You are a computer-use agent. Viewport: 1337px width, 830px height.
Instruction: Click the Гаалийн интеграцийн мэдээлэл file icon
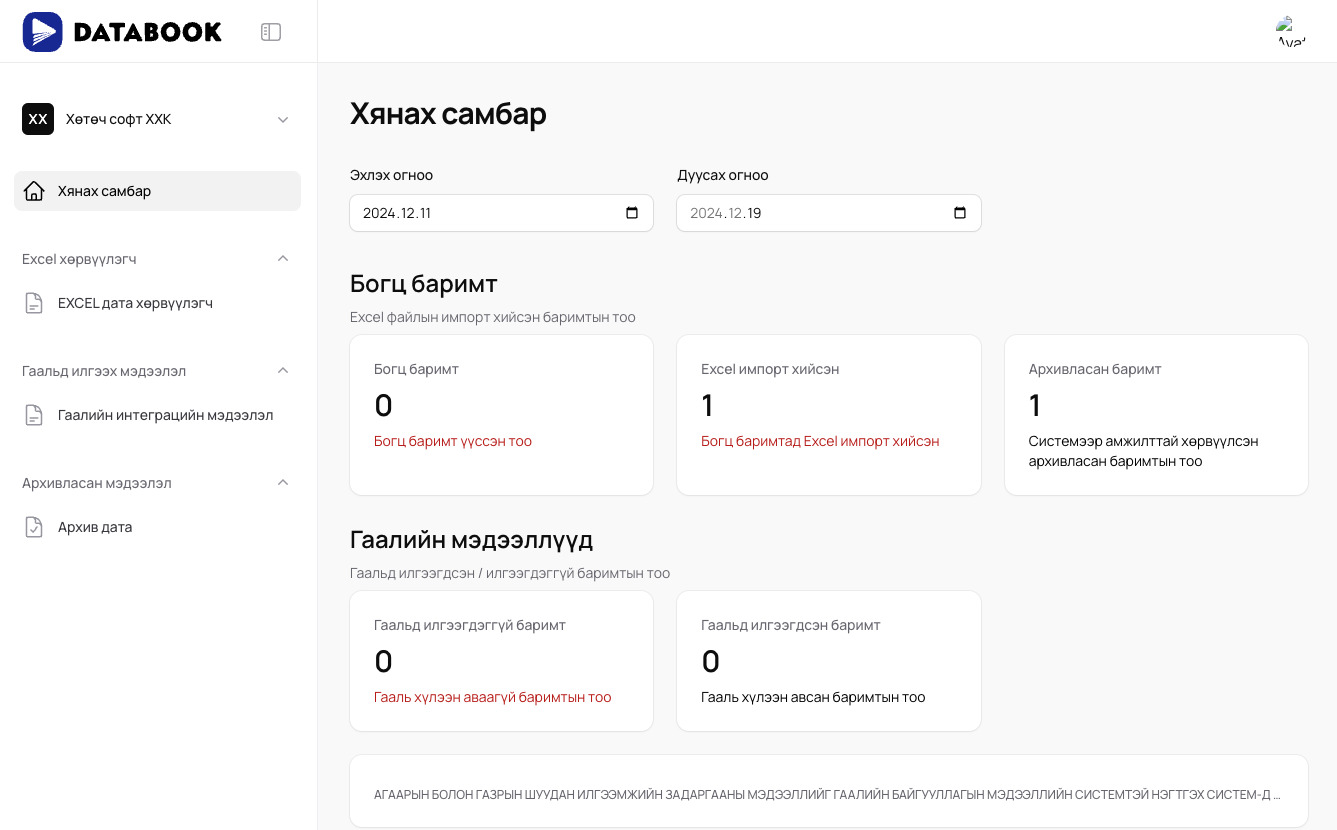(x=34, y=415)
